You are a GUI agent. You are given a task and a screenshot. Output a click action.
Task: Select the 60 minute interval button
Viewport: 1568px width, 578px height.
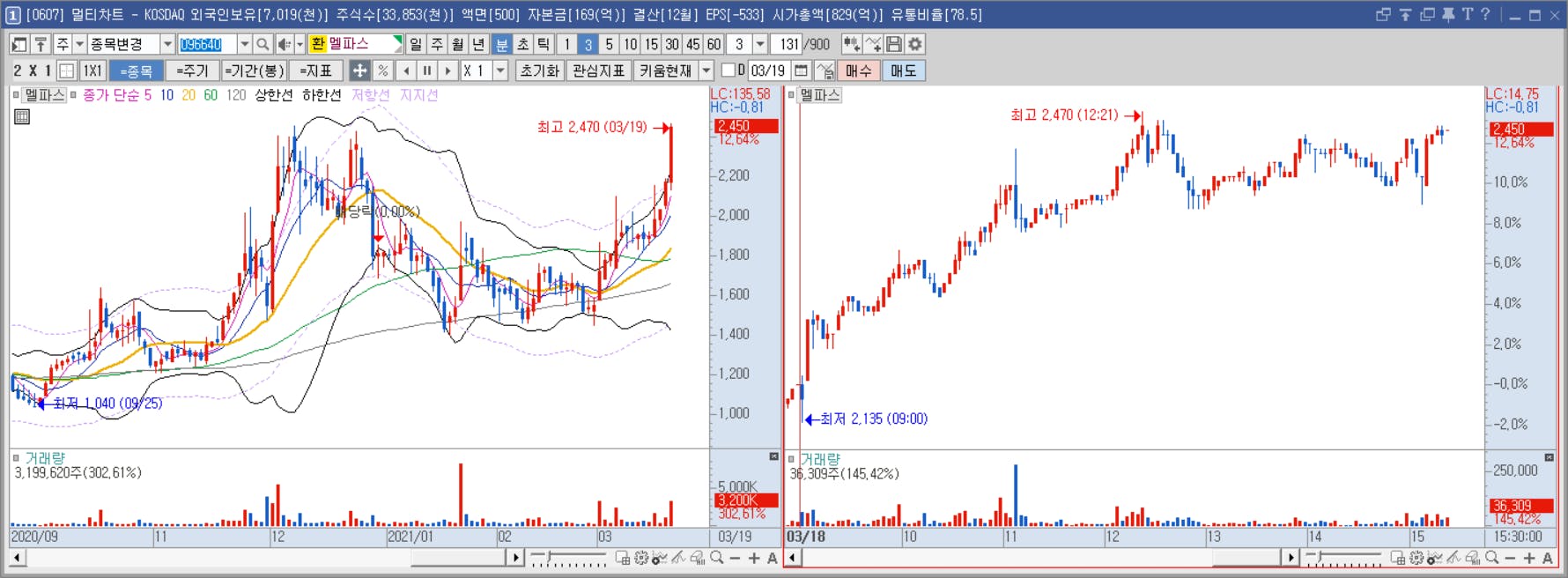pyautogui.click(x=714, y=44)
